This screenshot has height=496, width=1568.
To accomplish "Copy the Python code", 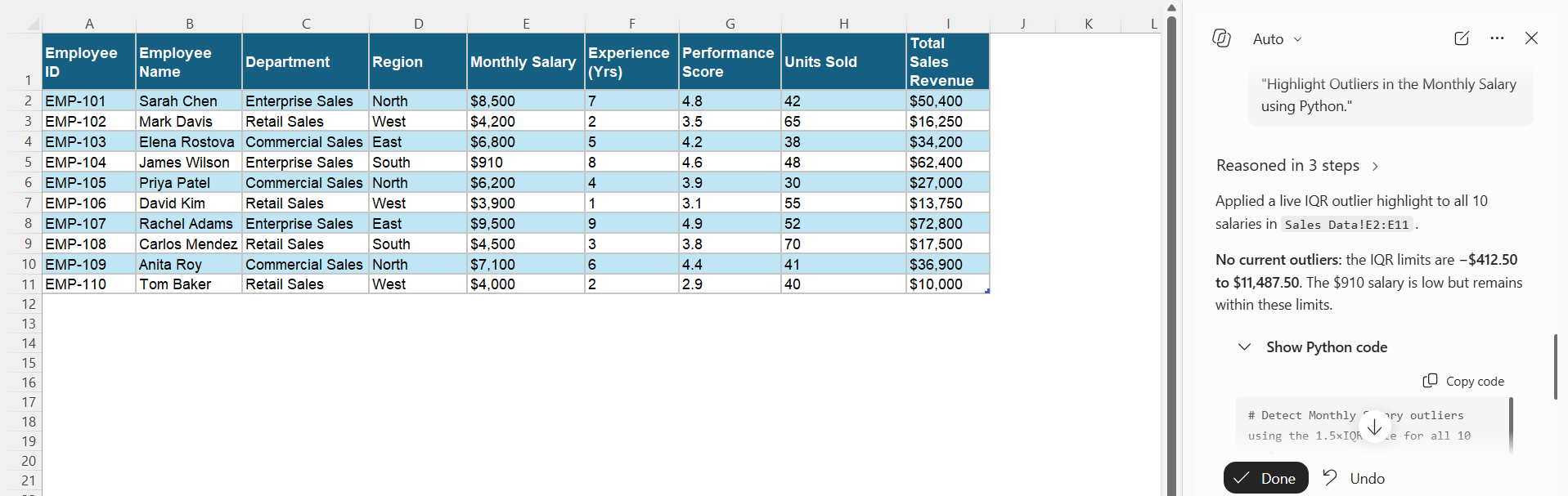I will click(x=1463, y=381).
